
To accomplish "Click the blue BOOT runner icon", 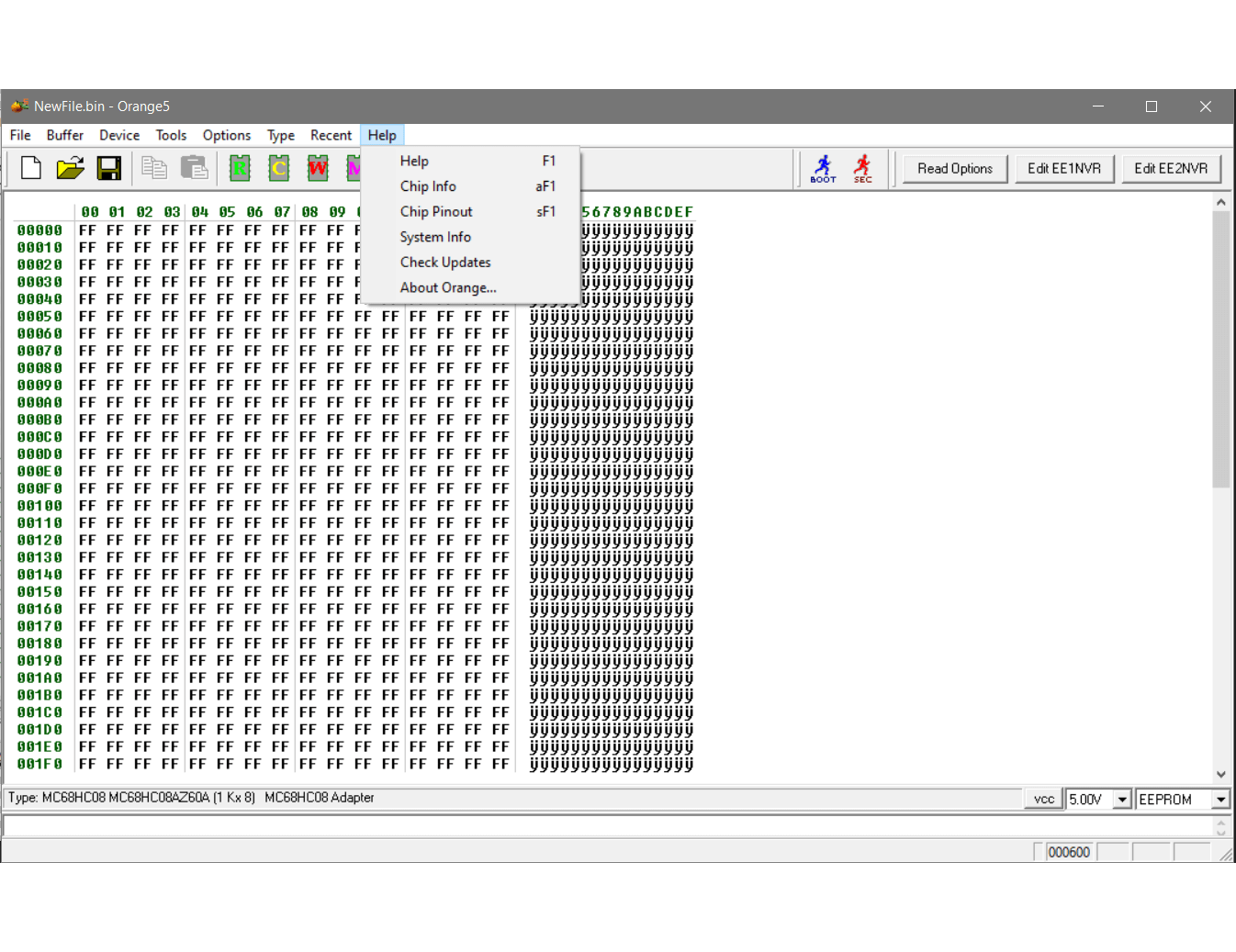I will pyautogui.click(x=823, y=168).
